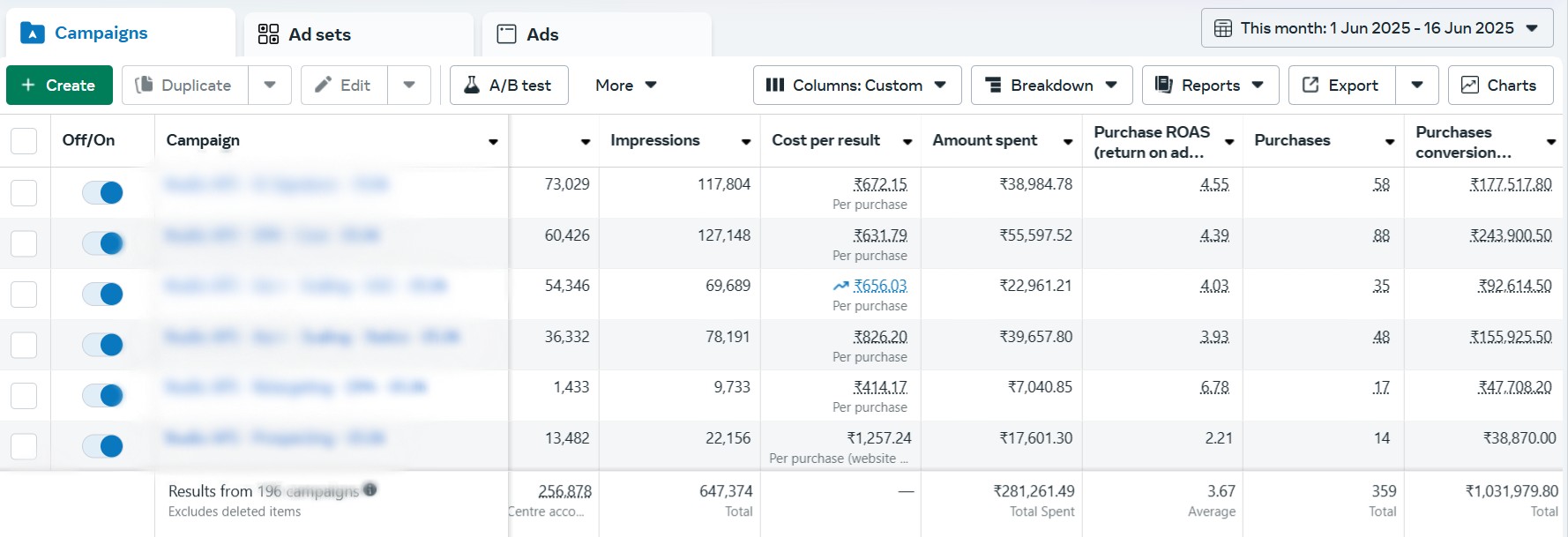Open the ₹672.15 cost per result link
This screenshot has height=537, width=1568.
pos(880,184)
